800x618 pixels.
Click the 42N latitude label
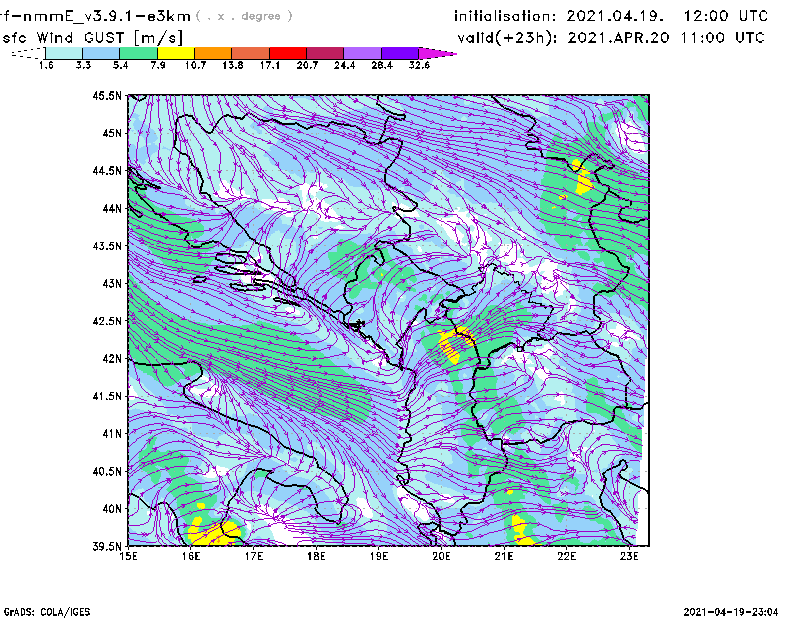click(x=112, y=358)
